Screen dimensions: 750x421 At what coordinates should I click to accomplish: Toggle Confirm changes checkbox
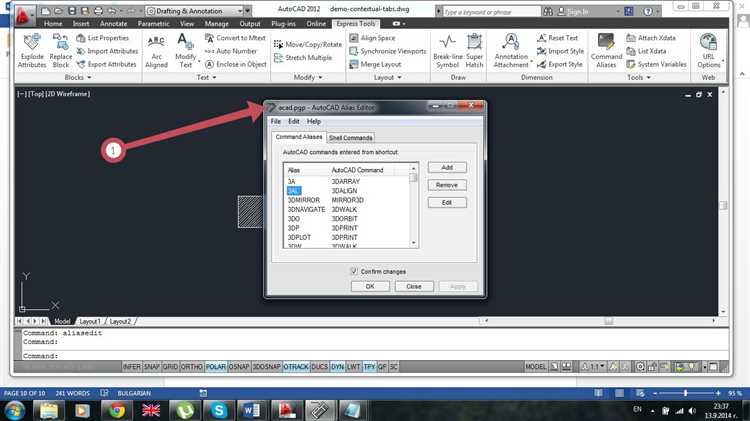354,271
